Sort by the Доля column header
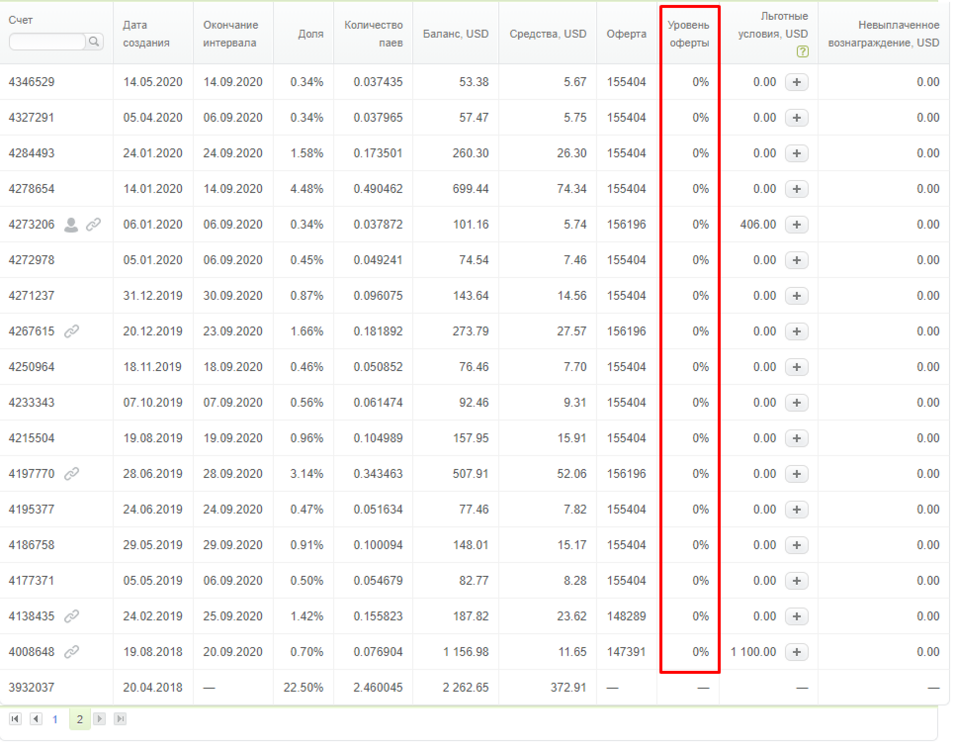The height and width of the screenshot is (750, 955). (311, 34)
